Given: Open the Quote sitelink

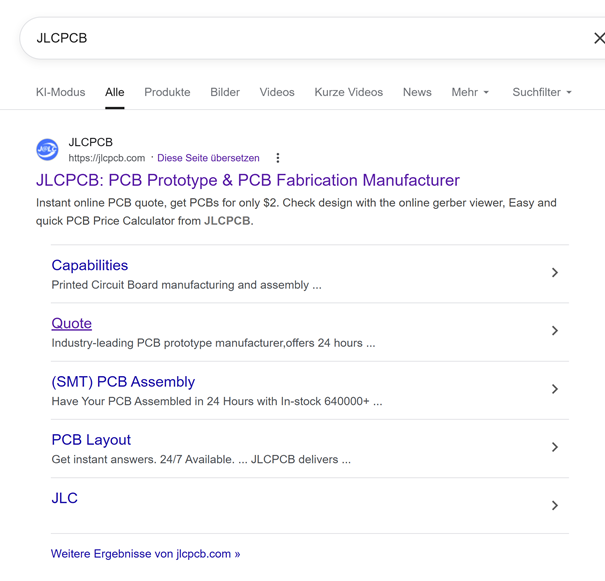Looking at the screenshot, I should (71, 323).
